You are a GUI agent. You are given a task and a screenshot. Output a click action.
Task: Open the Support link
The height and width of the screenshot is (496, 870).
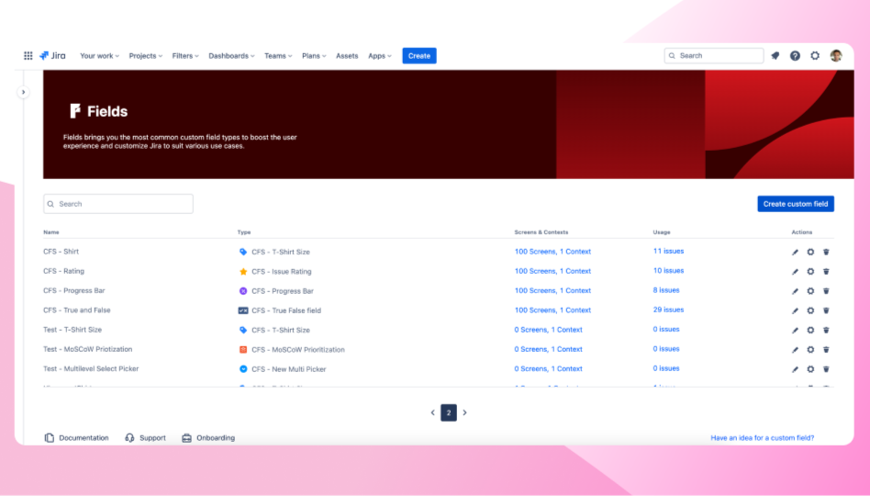point(145,438)
